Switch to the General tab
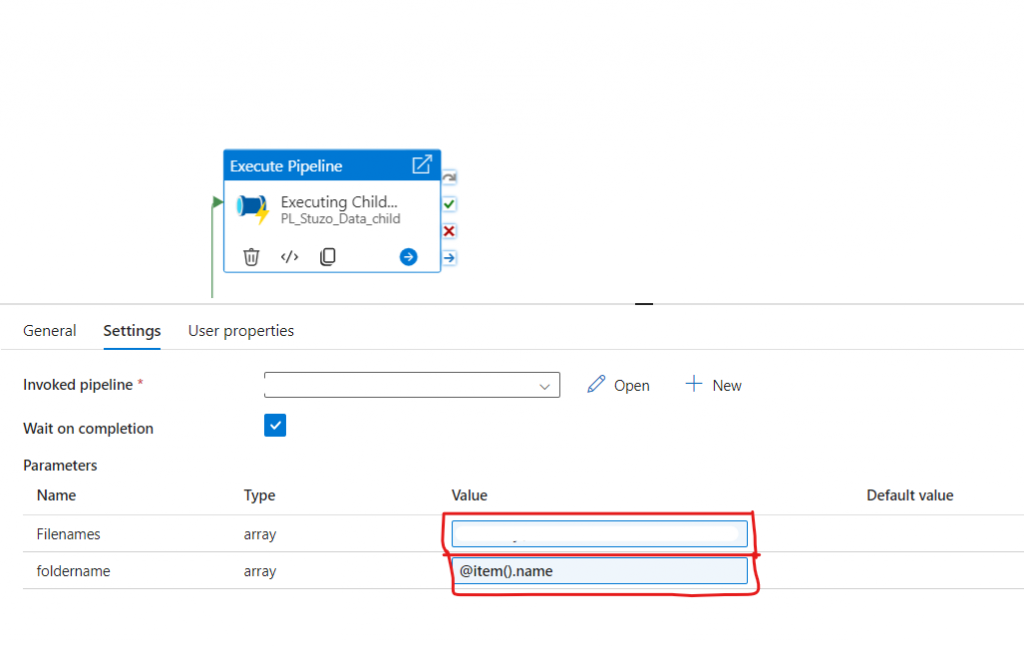Image resolution: width=1024 pixels, height=647 pixels. click(x=49, y=331)
